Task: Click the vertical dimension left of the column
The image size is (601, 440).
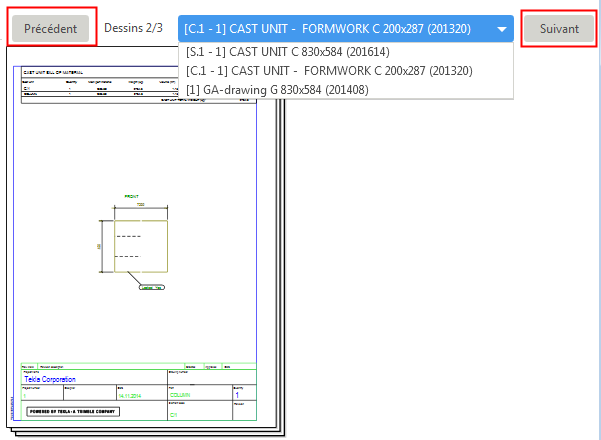Action: pyautogui.click(x=100, y=245)
